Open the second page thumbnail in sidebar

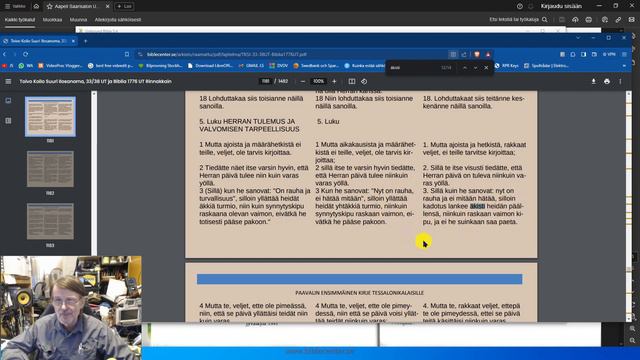(x=50, y=169)
